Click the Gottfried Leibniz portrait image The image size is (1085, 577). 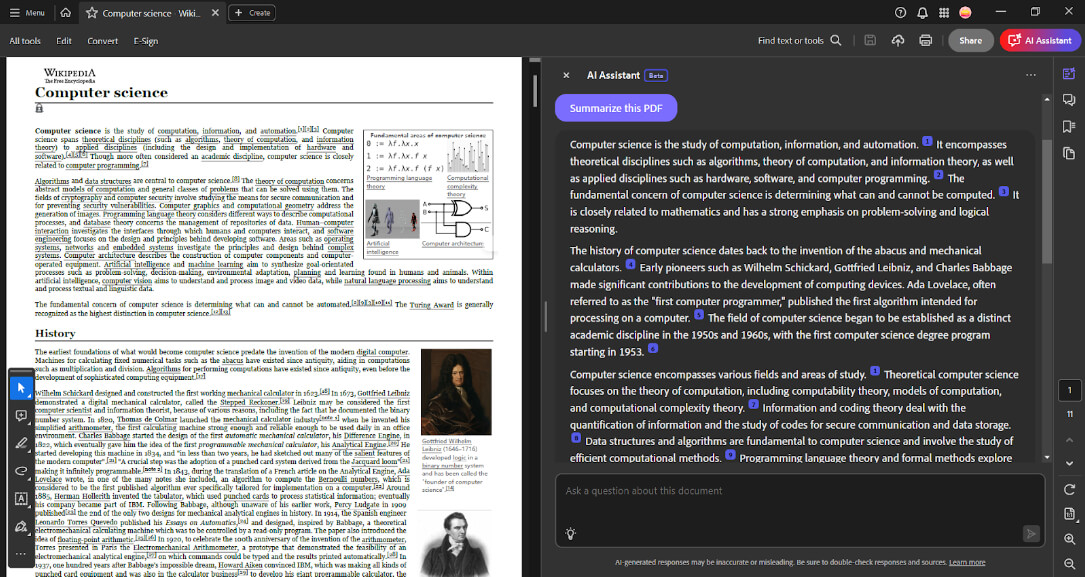(x=456, y=392)
